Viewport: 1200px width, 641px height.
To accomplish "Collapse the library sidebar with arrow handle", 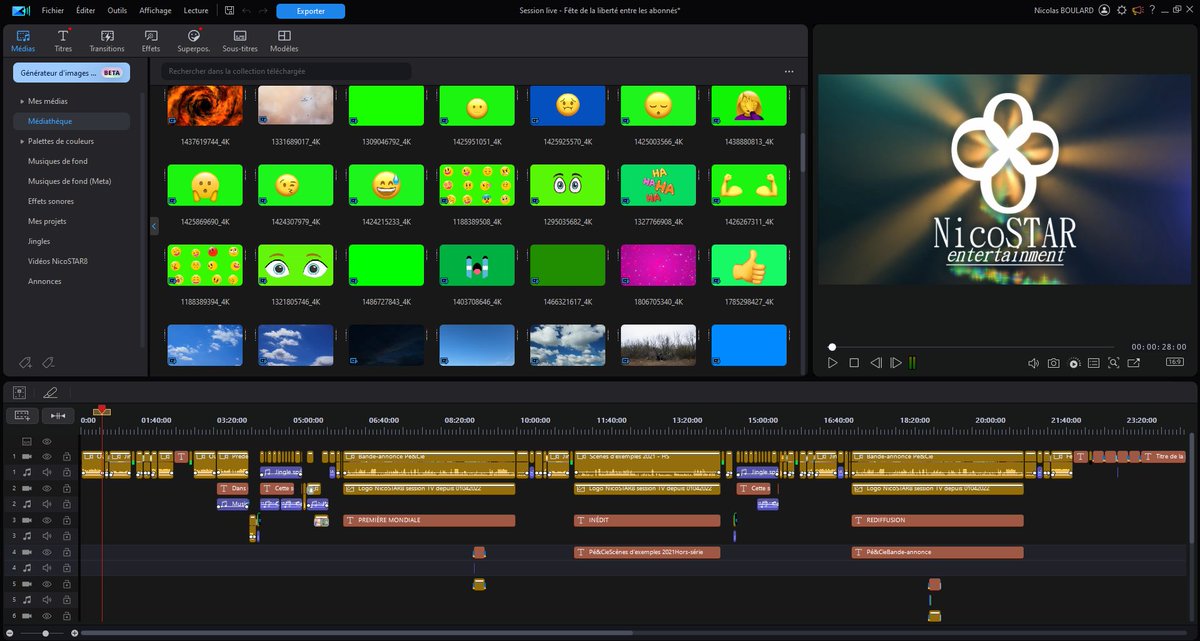I will (x=154, y=226).
